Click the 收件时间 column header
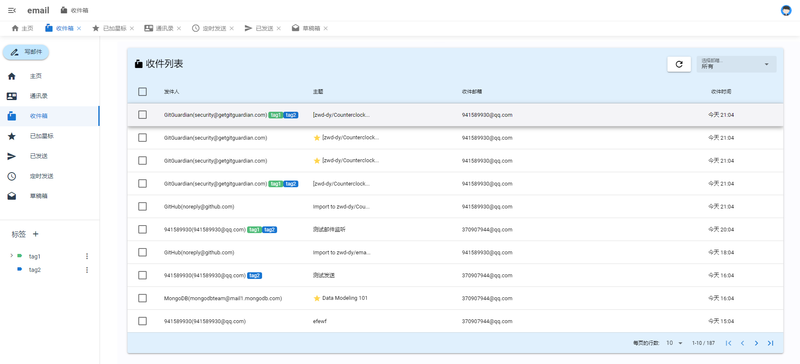Viewport: 800px width, 364px height. (x=721, y=92)
